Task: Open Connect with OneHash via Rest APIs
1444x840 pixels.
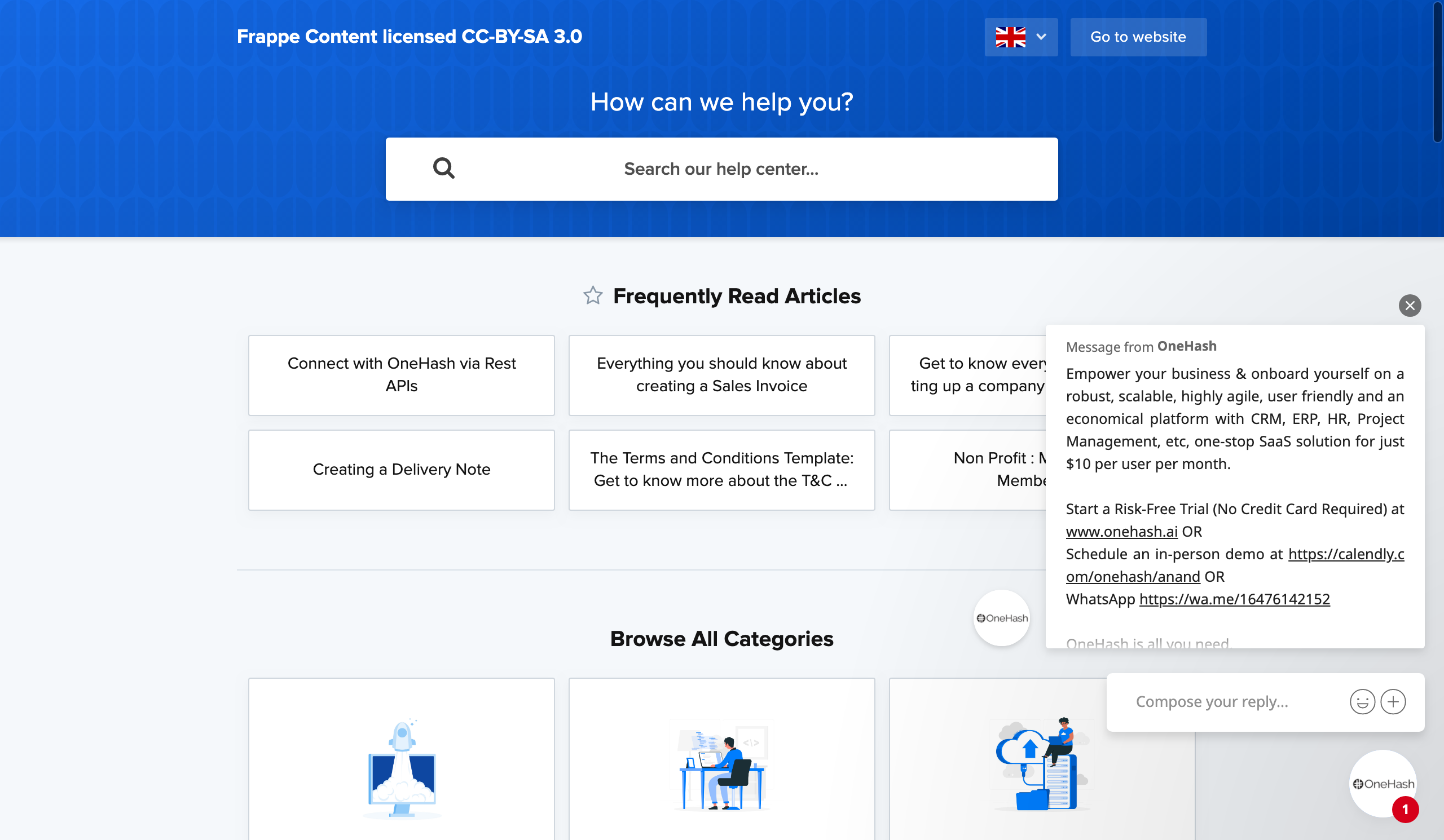Action: pyautogui.click(x=401, y=375)
